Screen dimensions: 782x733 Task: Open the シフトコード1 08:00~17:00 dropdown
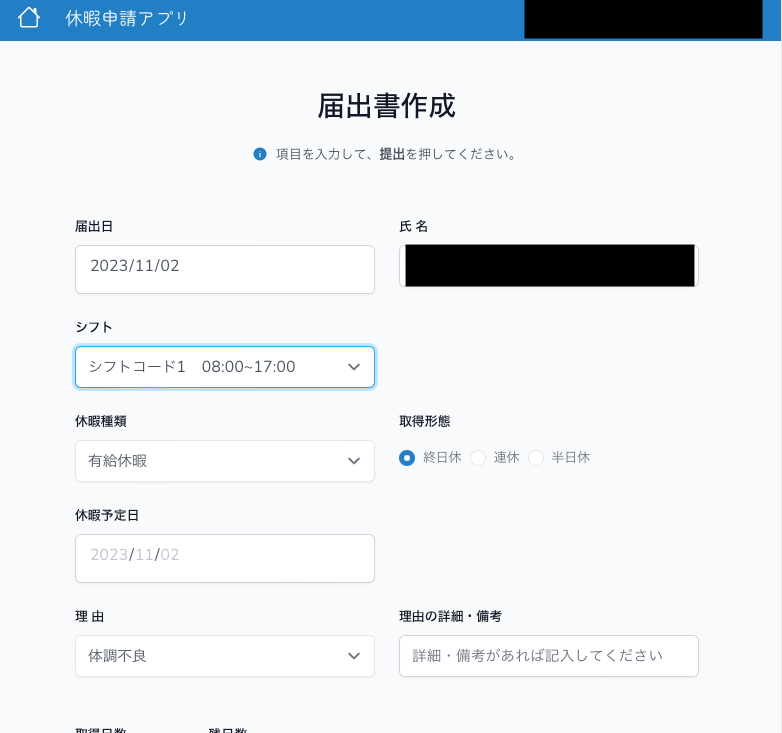210,367
